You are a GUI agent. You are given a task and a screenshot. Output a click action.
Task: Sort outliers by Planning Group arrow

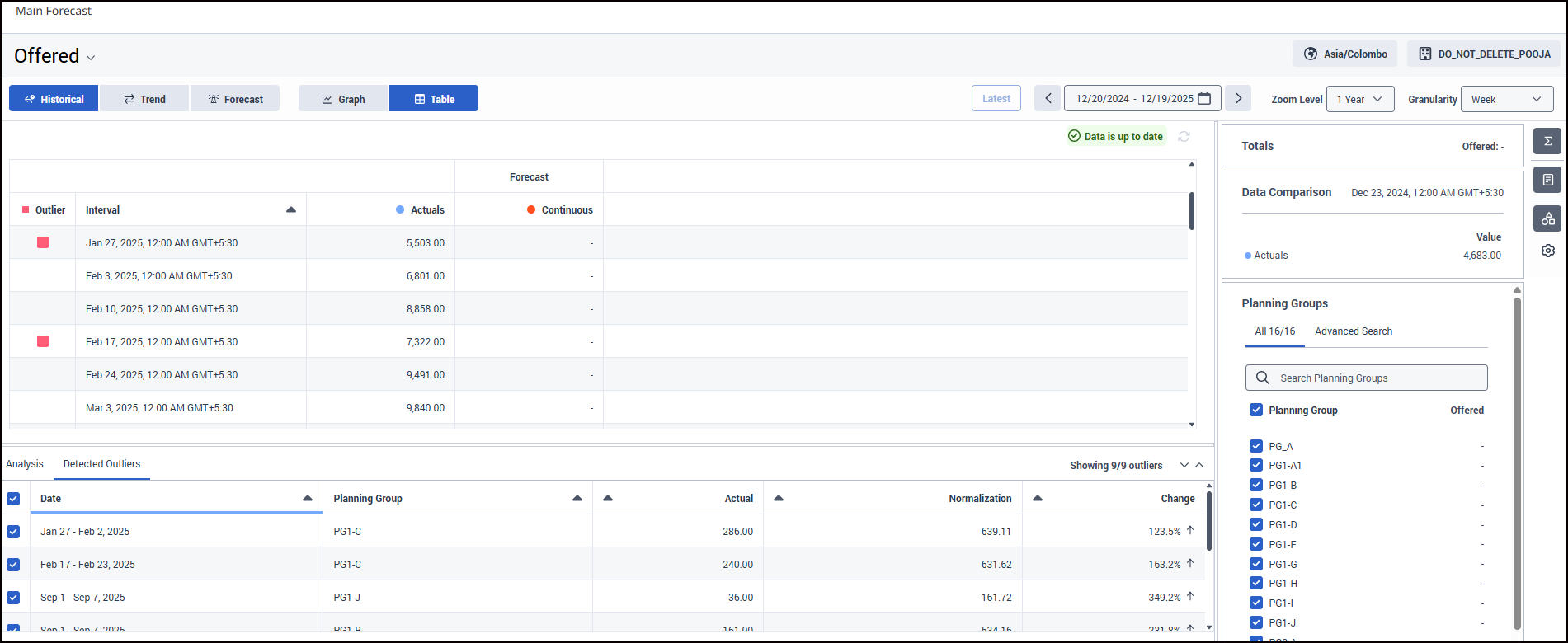click(x=577, y=499)
